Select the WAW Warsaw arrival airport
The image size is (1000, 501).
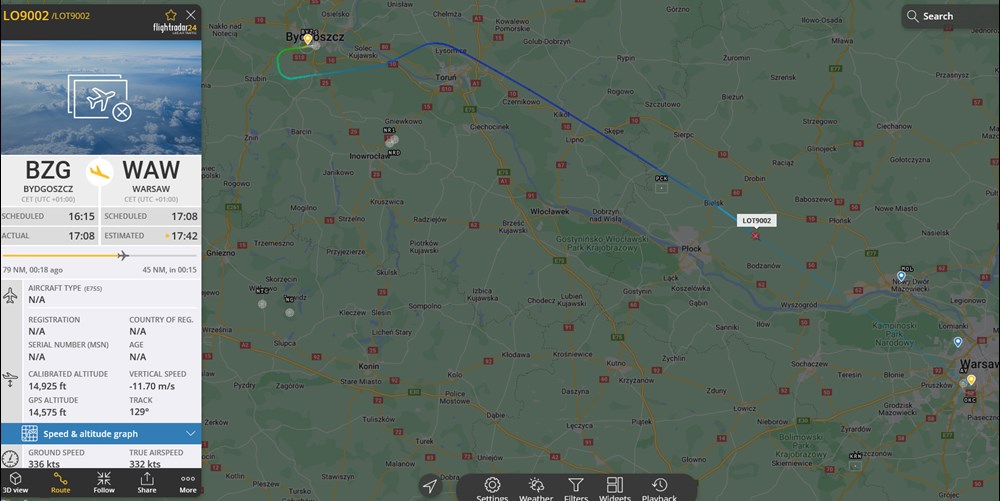pos(151,179)
